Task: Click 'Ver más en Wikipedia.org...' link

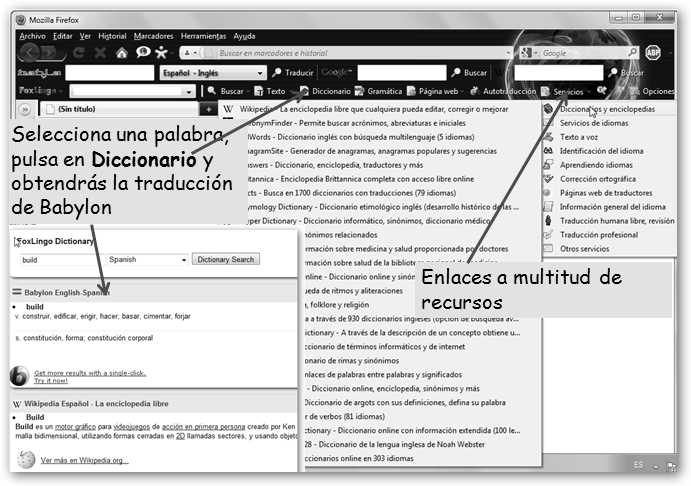Action: coord(85,461)
